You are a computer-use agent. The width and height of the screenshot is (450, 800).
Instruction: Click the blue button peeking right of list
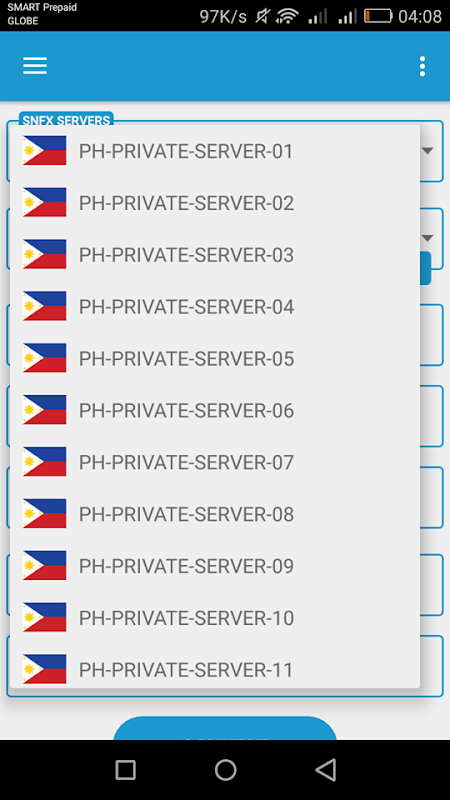point(426,268)
